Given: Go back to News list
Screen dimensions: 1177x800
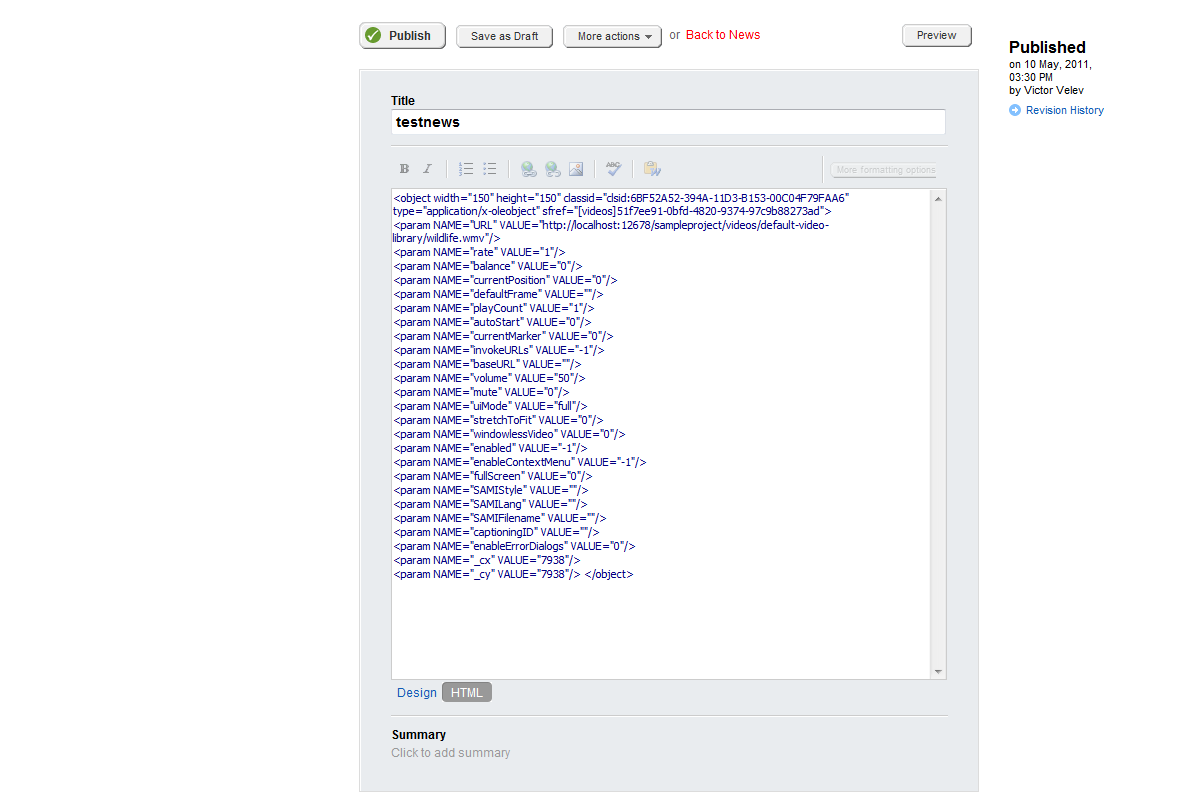Looking at the screenshot, I should point(723,35).
